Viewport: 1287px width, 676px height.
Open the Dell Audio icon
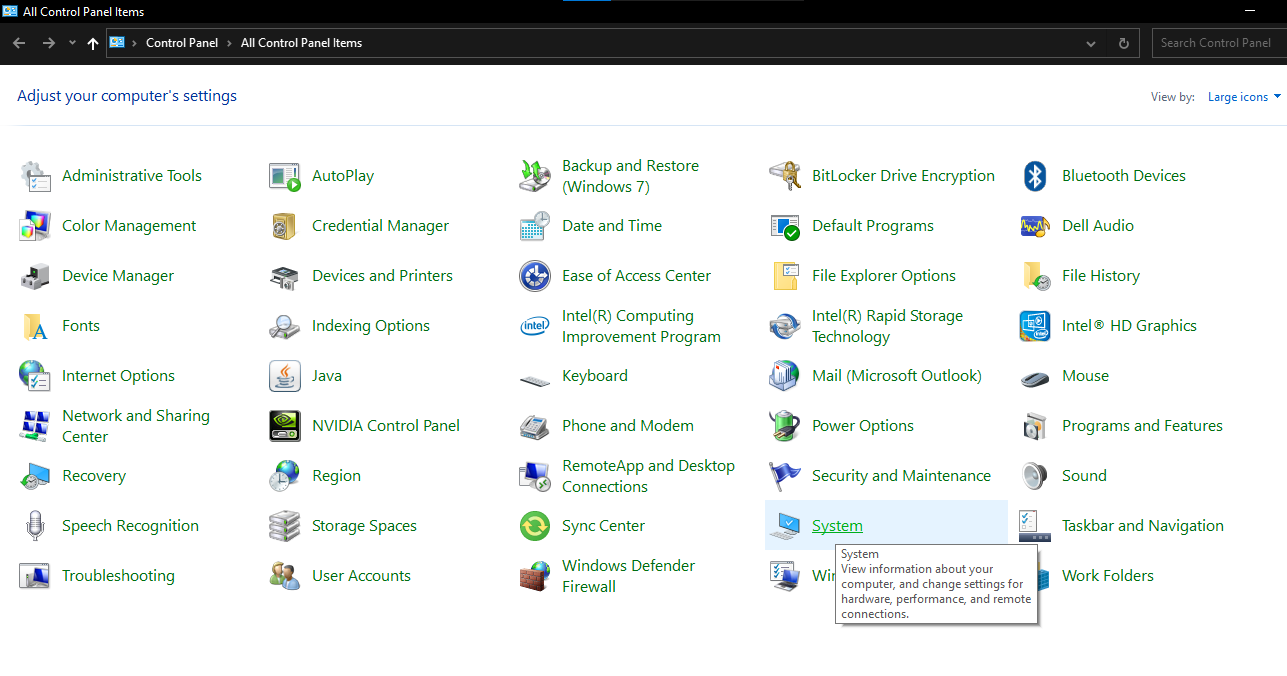(x=1035, y=226)
